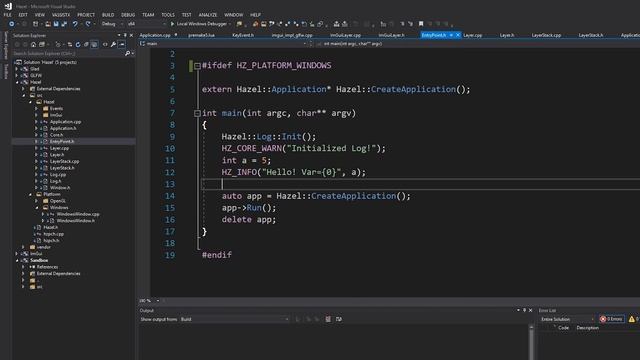The width and height of the screenshot is (640, 360).
Task: Pin the EntryPoint.h tab
Action: tap(451, 35)
